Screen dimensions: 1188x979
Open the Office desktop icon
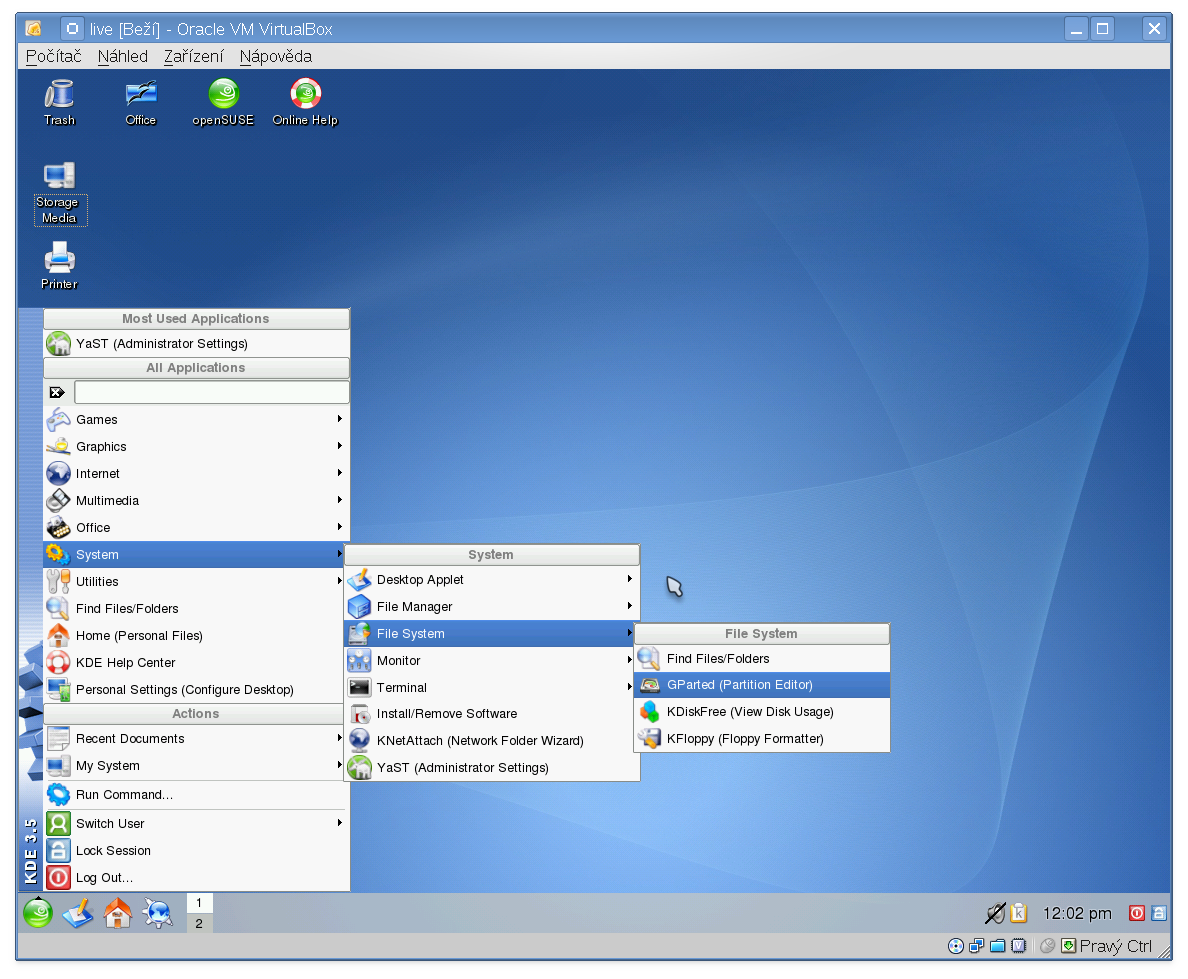141,96
